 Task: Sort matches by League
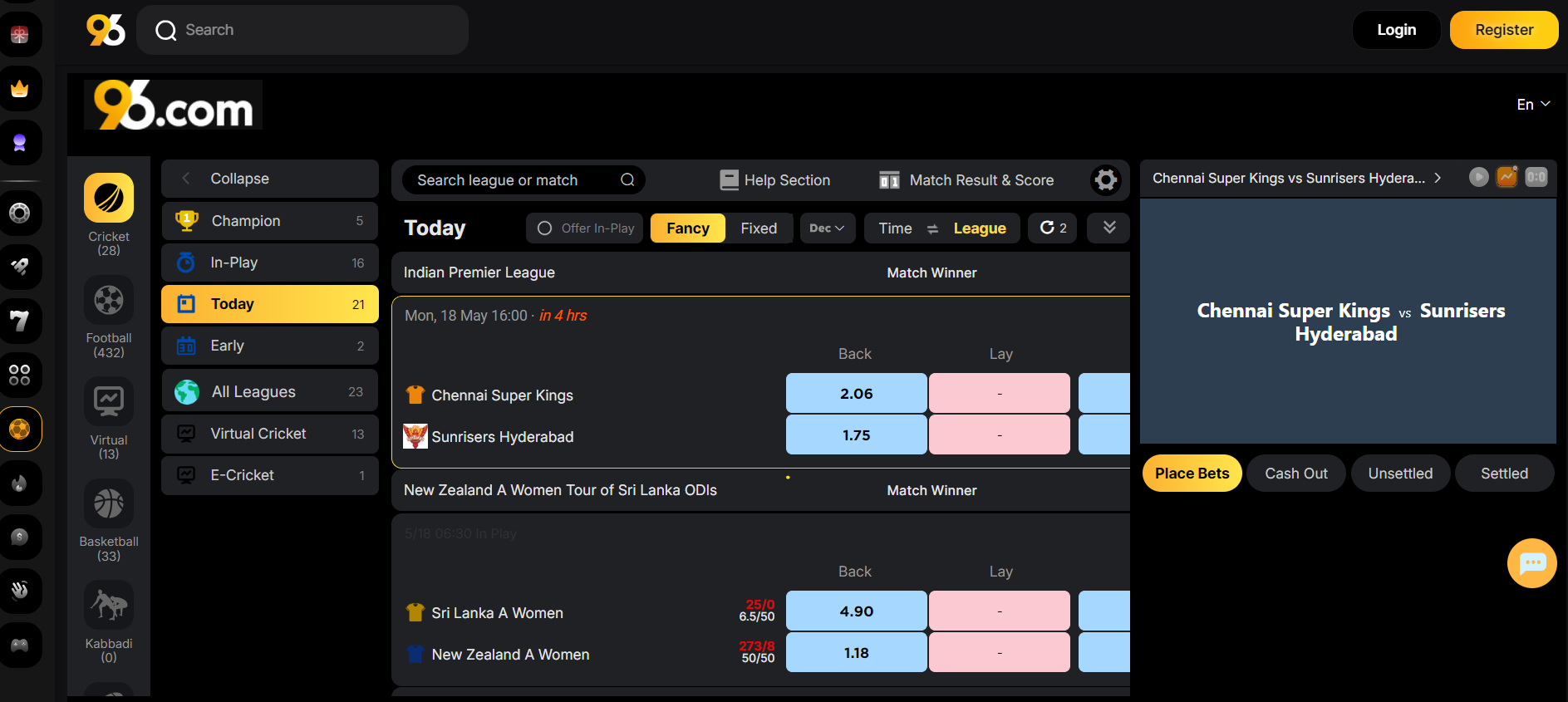point(980,228)
